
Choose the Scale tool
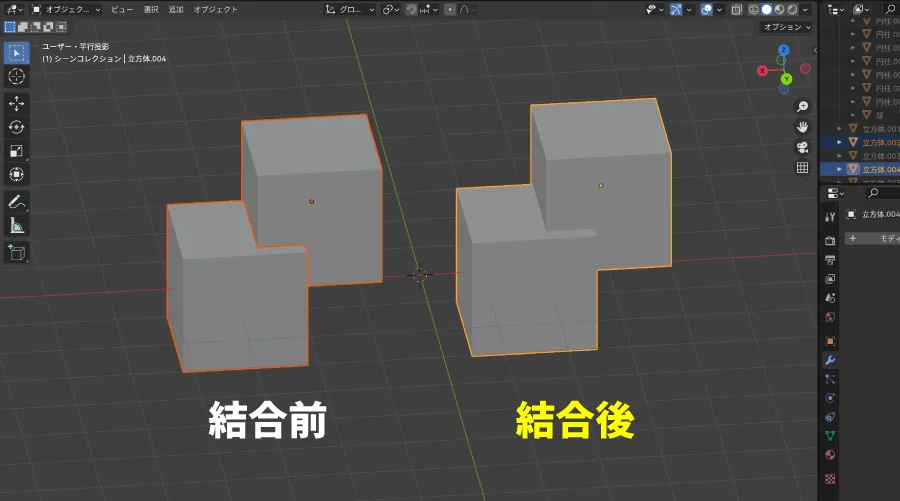click(17, 151)
